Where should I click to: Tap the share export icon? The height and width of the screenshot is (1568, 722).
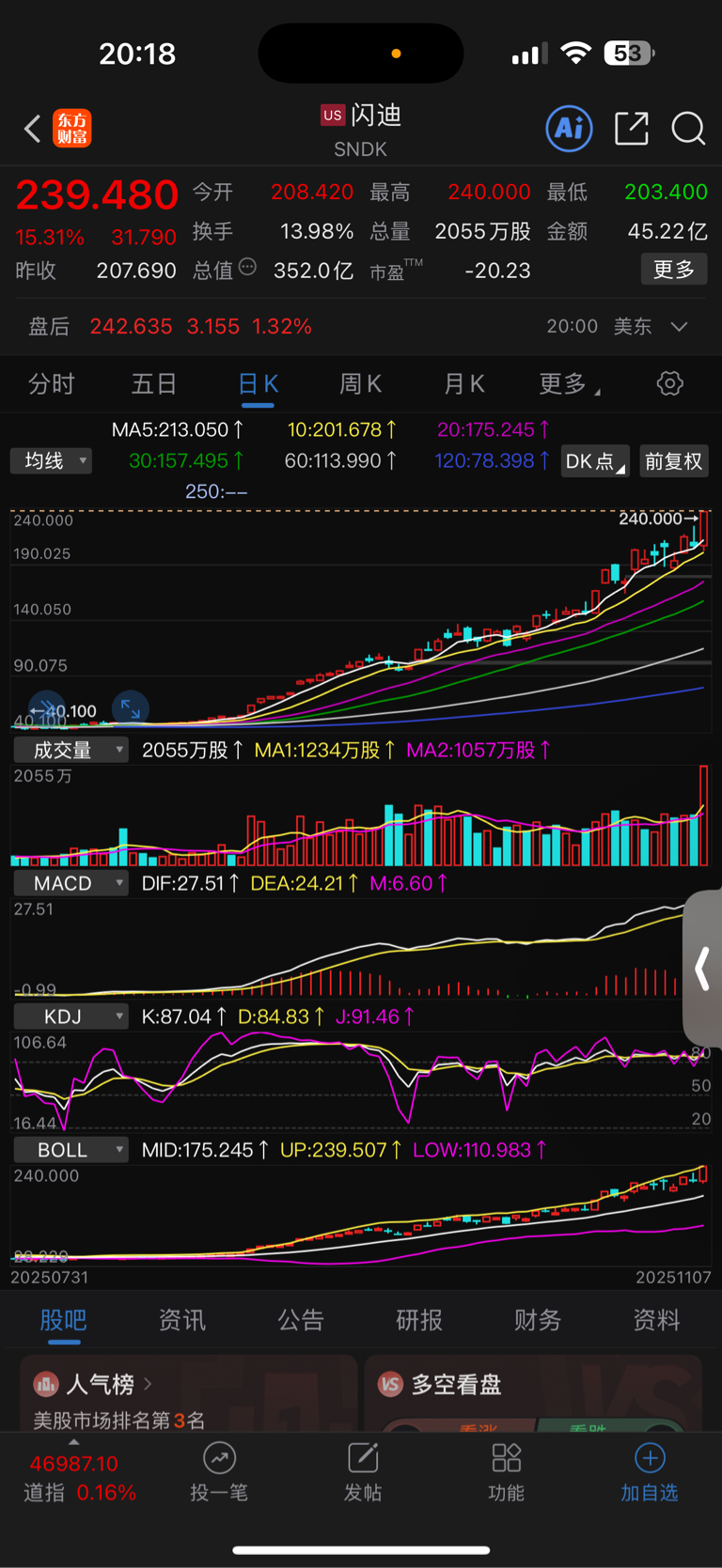(632, 129)
